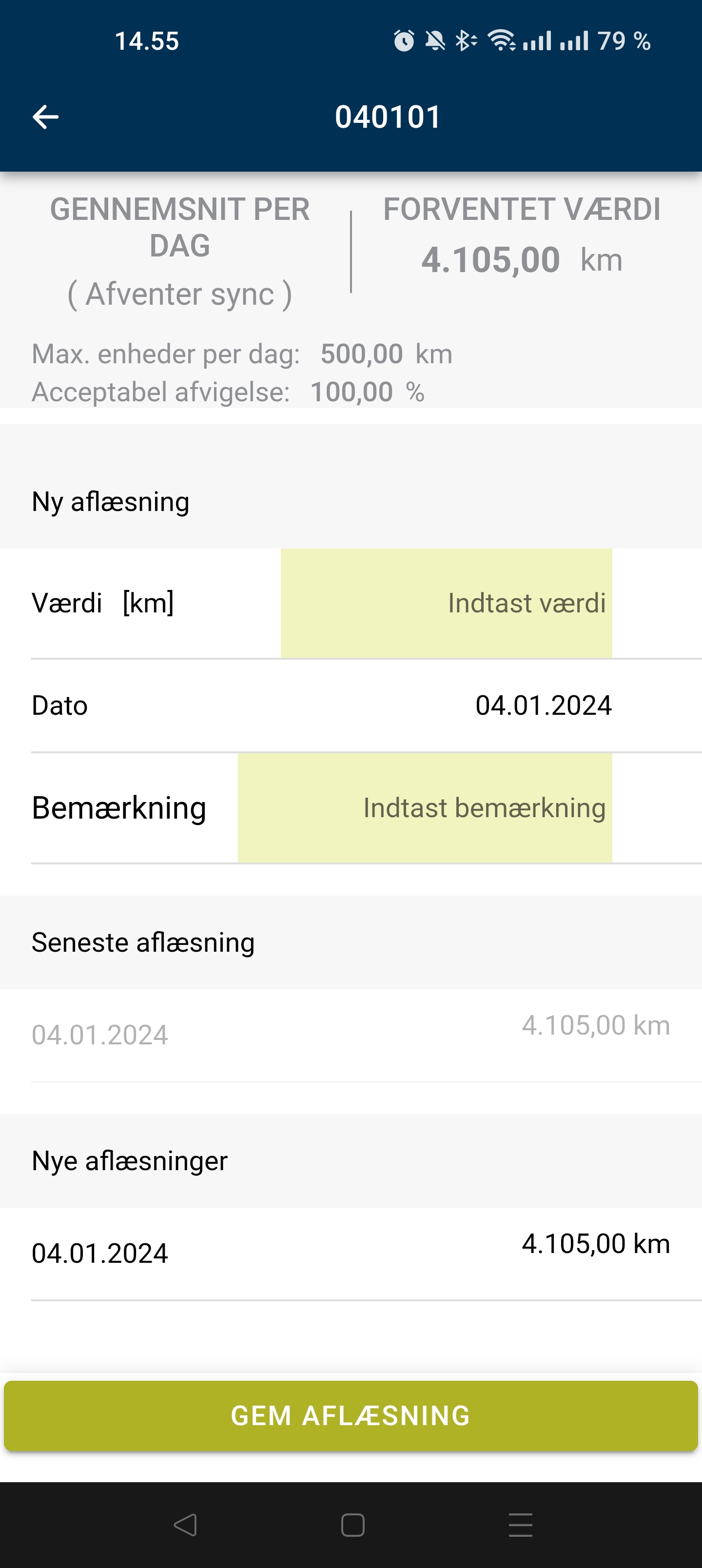The height and width of the screenshot is (1568, 702).
Task: Tap the back arrow in header
Action: coord(46,117)
